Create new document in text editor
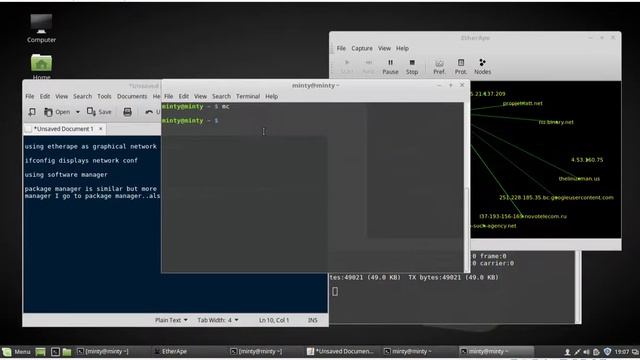This screenshot has width=640, height=360. tap(32, 112)
